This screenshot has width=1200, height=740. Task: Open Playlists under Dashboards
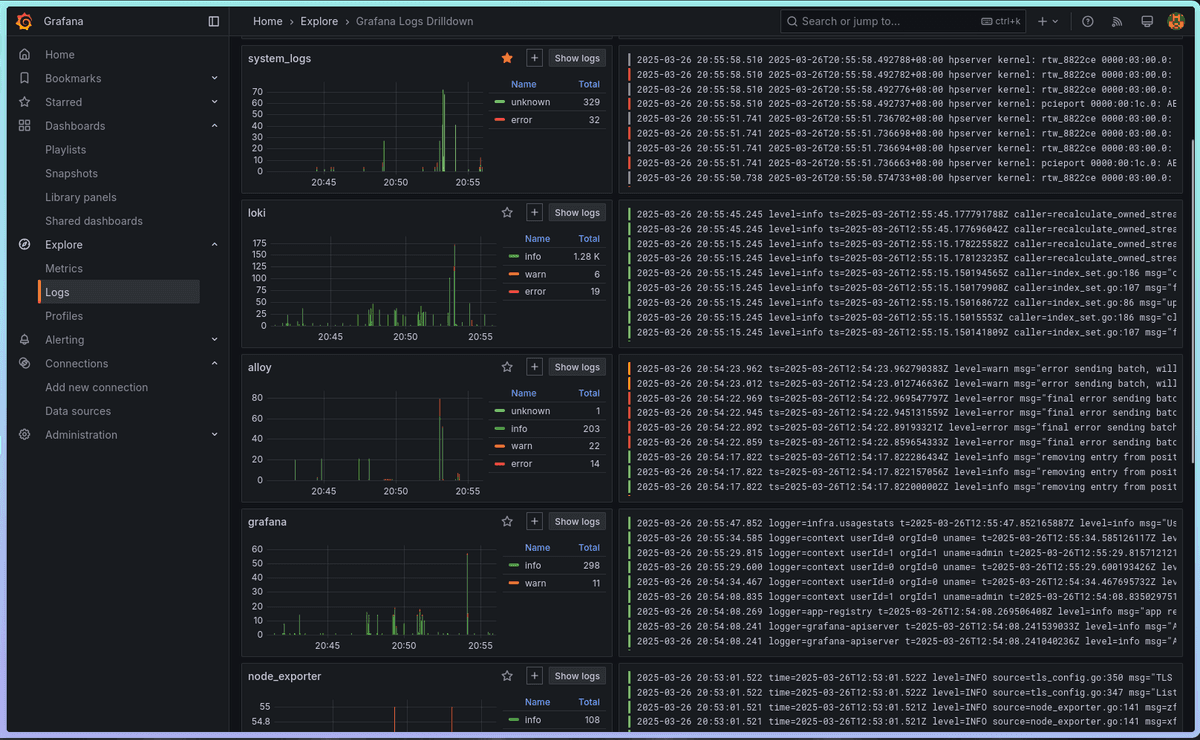point(65,150)
